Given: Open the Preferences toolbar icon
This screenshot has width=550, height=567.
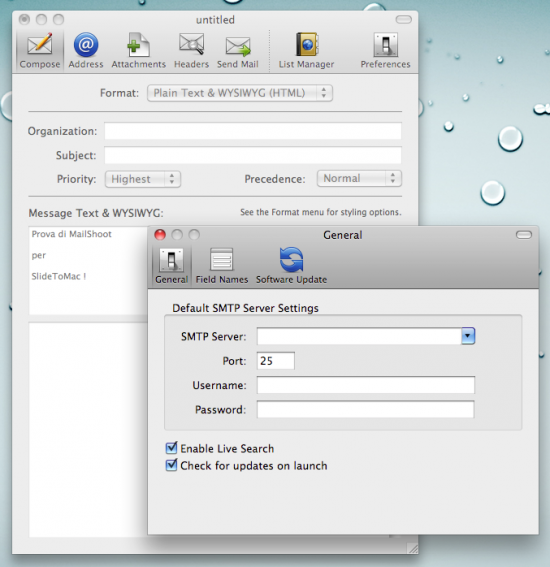Looking at the screenshot, I should click(385, 50).
